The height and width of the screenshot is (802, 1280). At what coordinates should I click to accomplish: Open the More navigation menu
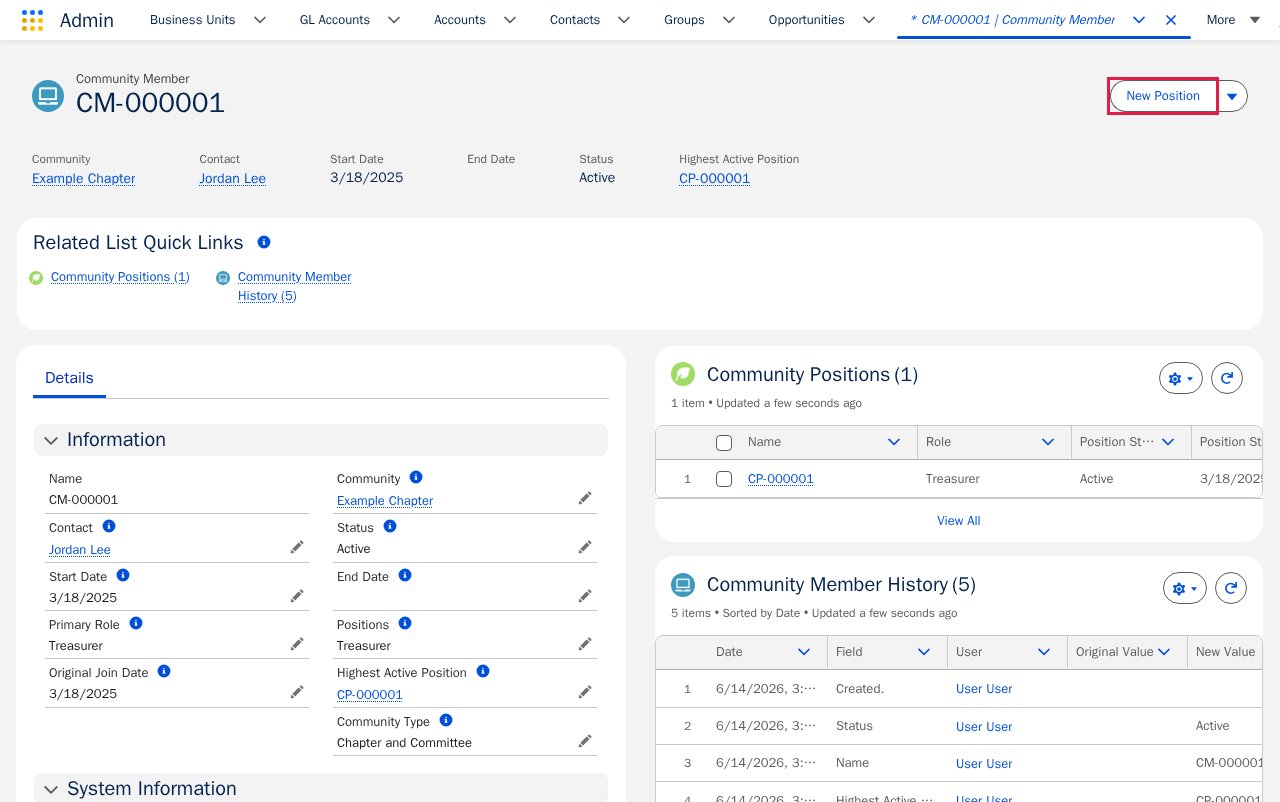pyautogui.click(x=1233, y=20)
